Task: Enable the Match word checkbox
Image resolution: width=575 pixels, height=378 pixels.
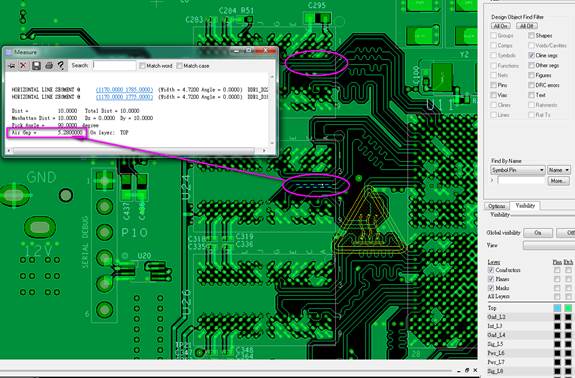Action: (x=143, y=66)
